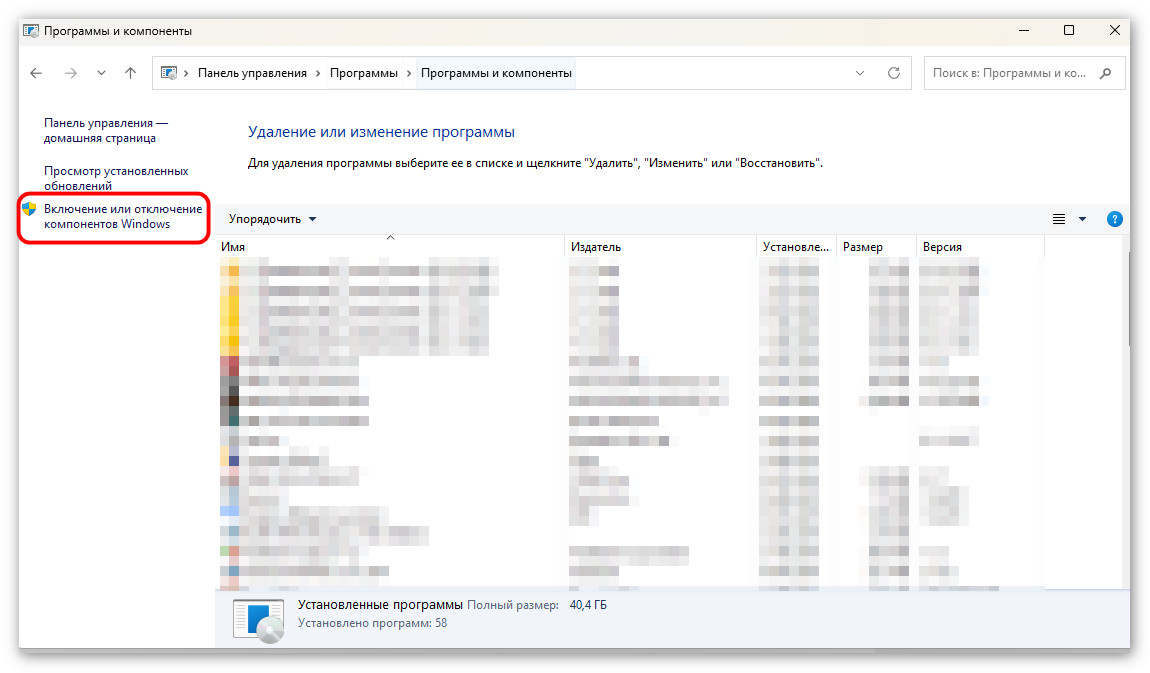Viewport: 1150px width, 673px height.
Task: Open 'Панель управления — домашняя страница' link
Action: [x=106, y=130]
